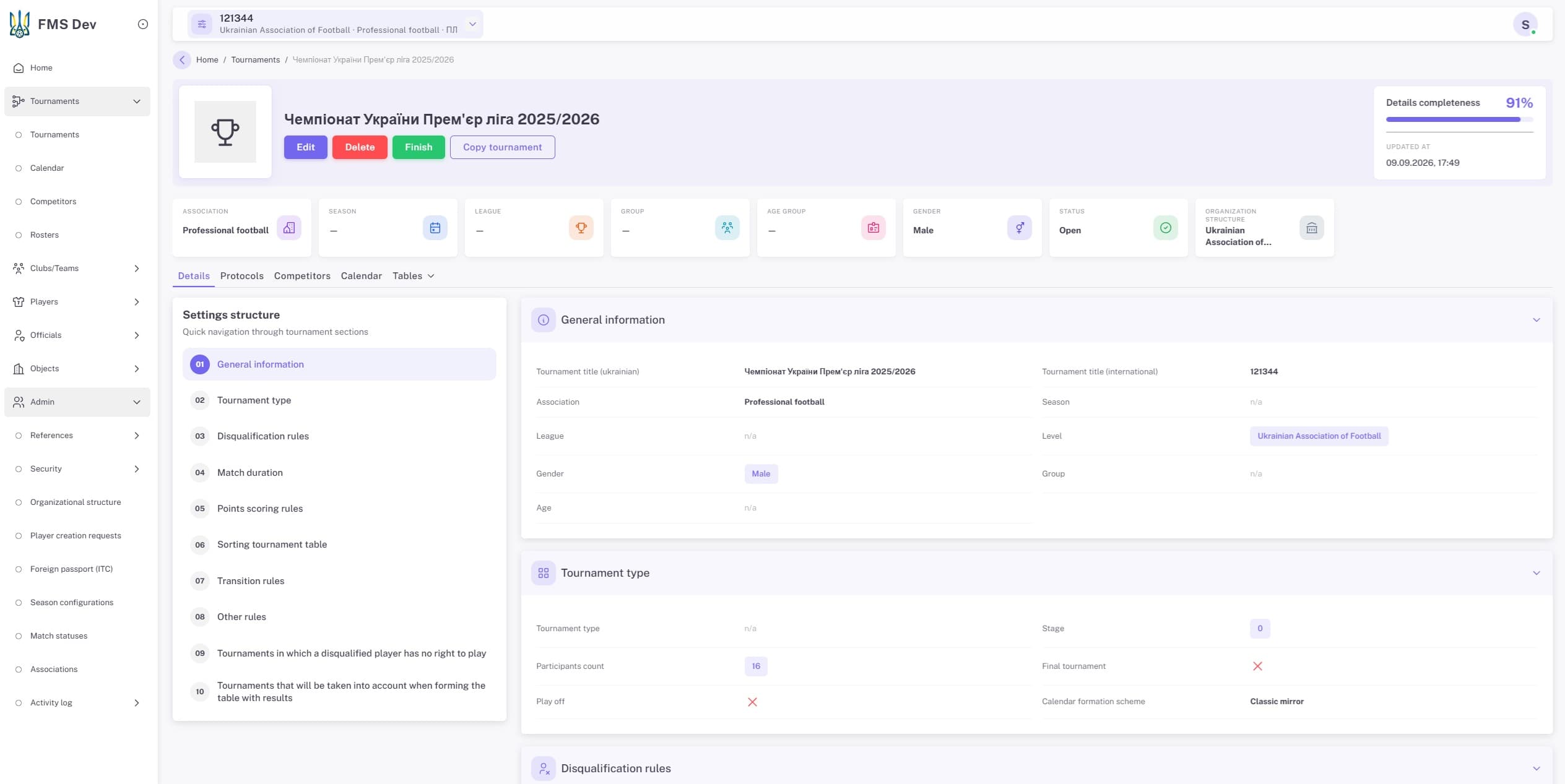
Task: Go back with breadcrumb arrow icon
Action: click(181, 59)
